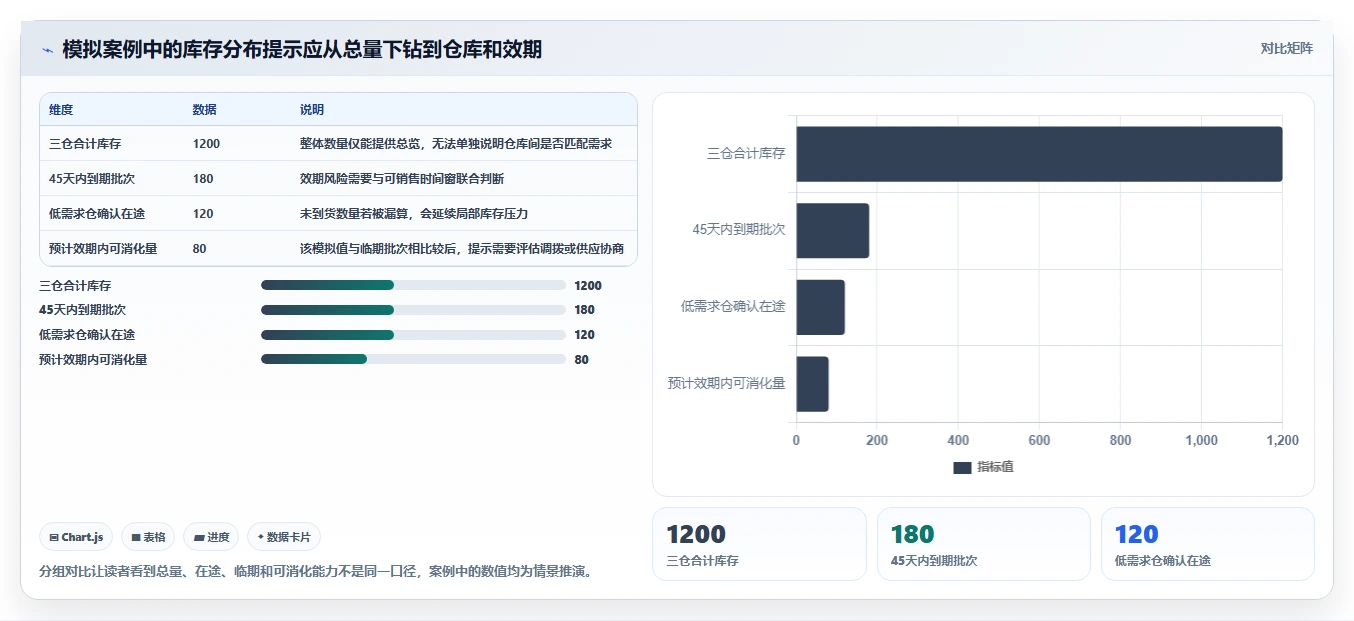Click progress label 45天内到期批次 in bold
This screenshot has width=1354, height=621.
(83, 310)
